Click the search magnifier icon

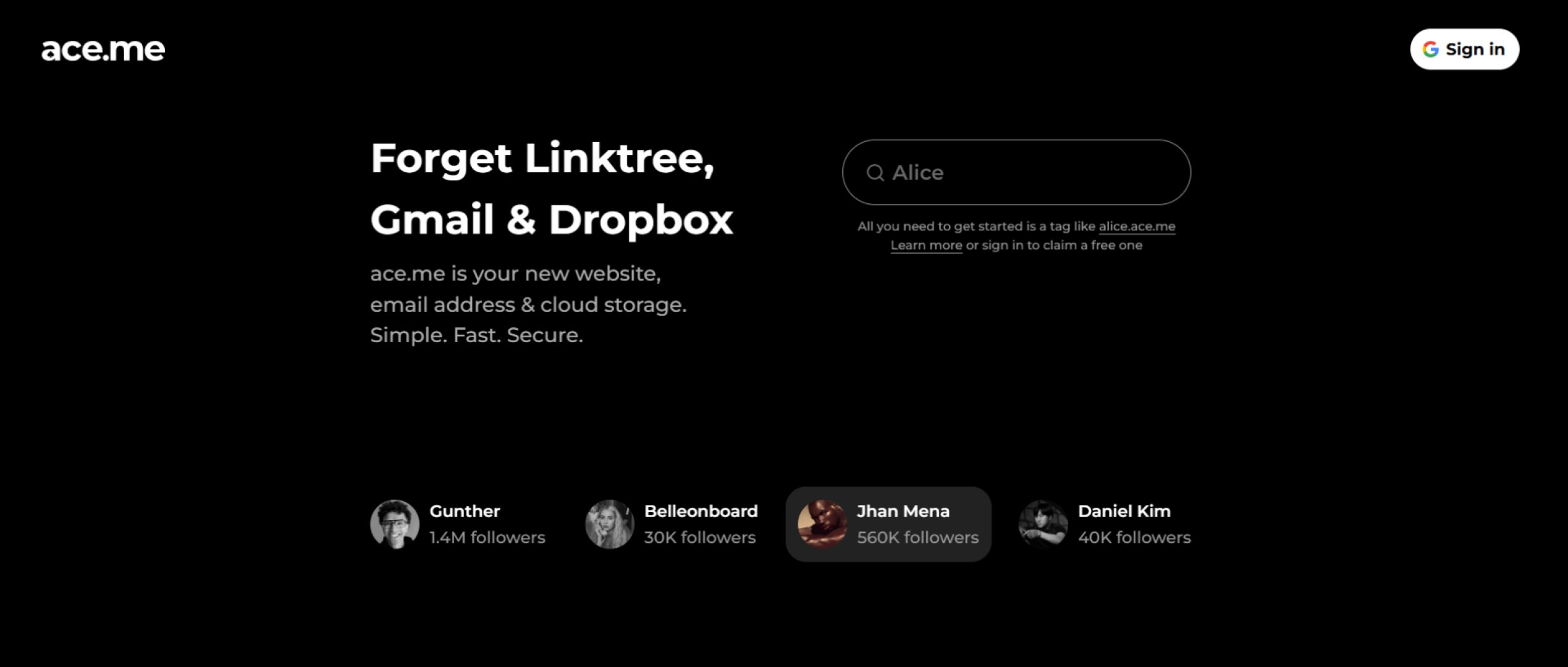click(875, 172)
